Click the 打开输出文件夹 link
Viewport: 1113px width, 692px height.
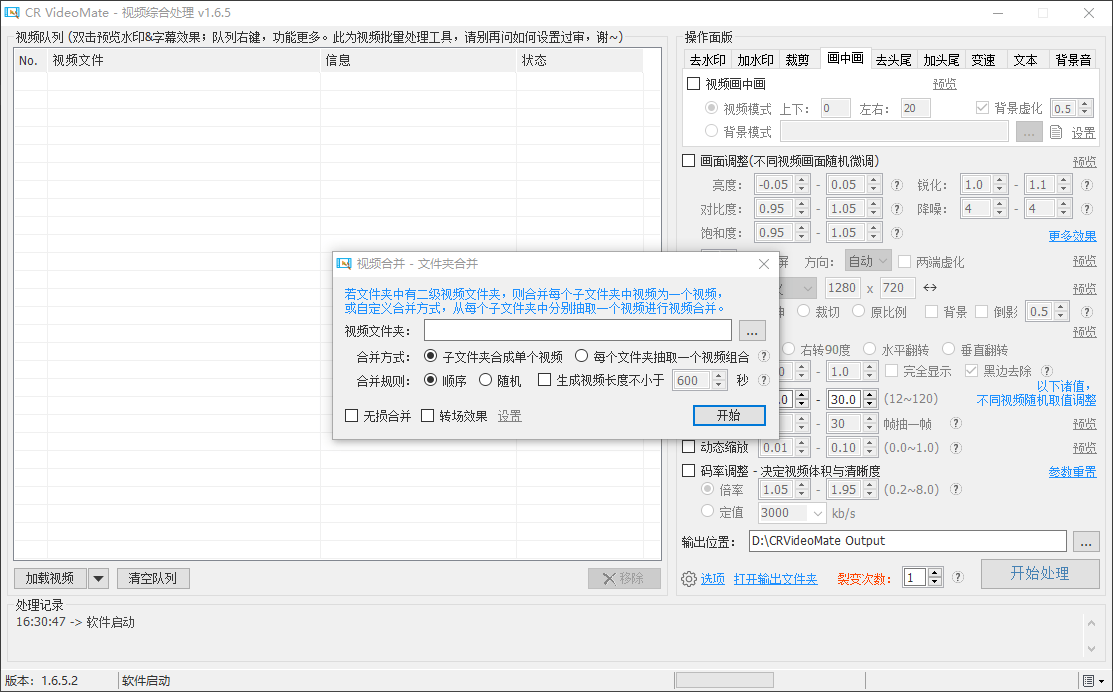(775, 579)
